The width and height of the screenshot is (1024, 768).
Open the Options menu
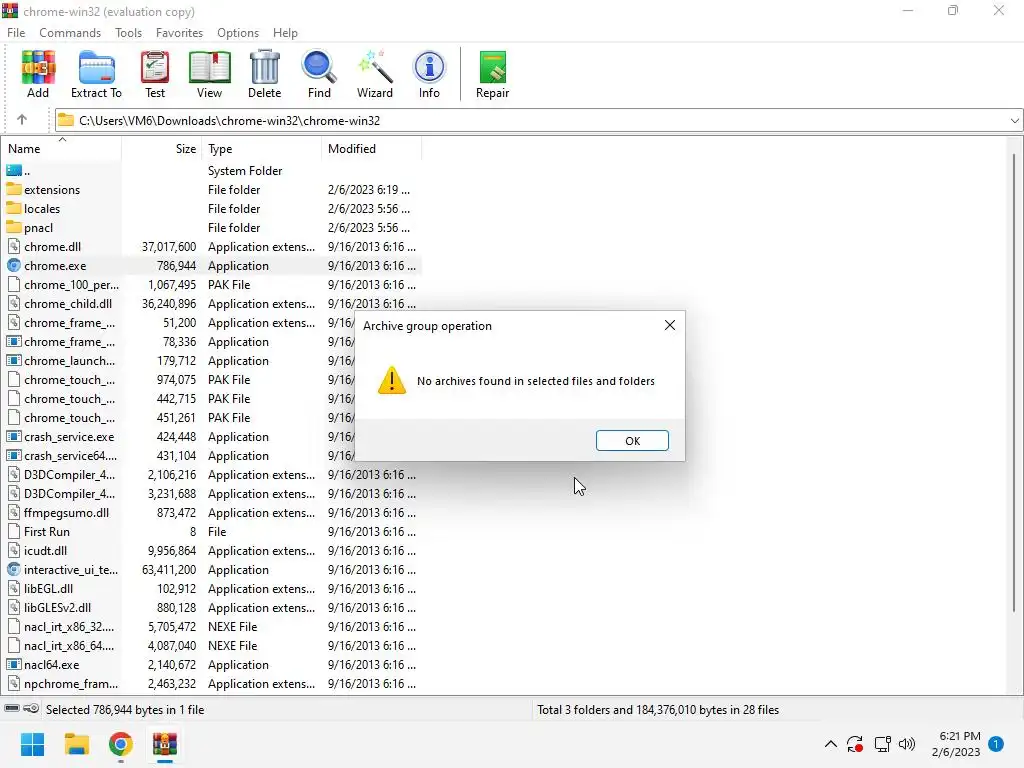click(x=238, y=33)
